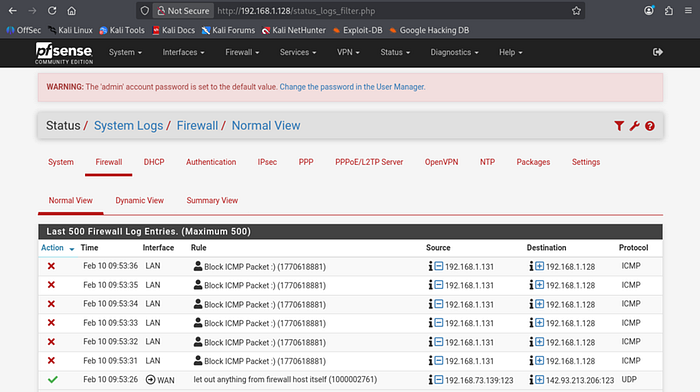
Task: Select the 'Feb 10 09:53:33' timestamp
Action: [x=110, y=323]
